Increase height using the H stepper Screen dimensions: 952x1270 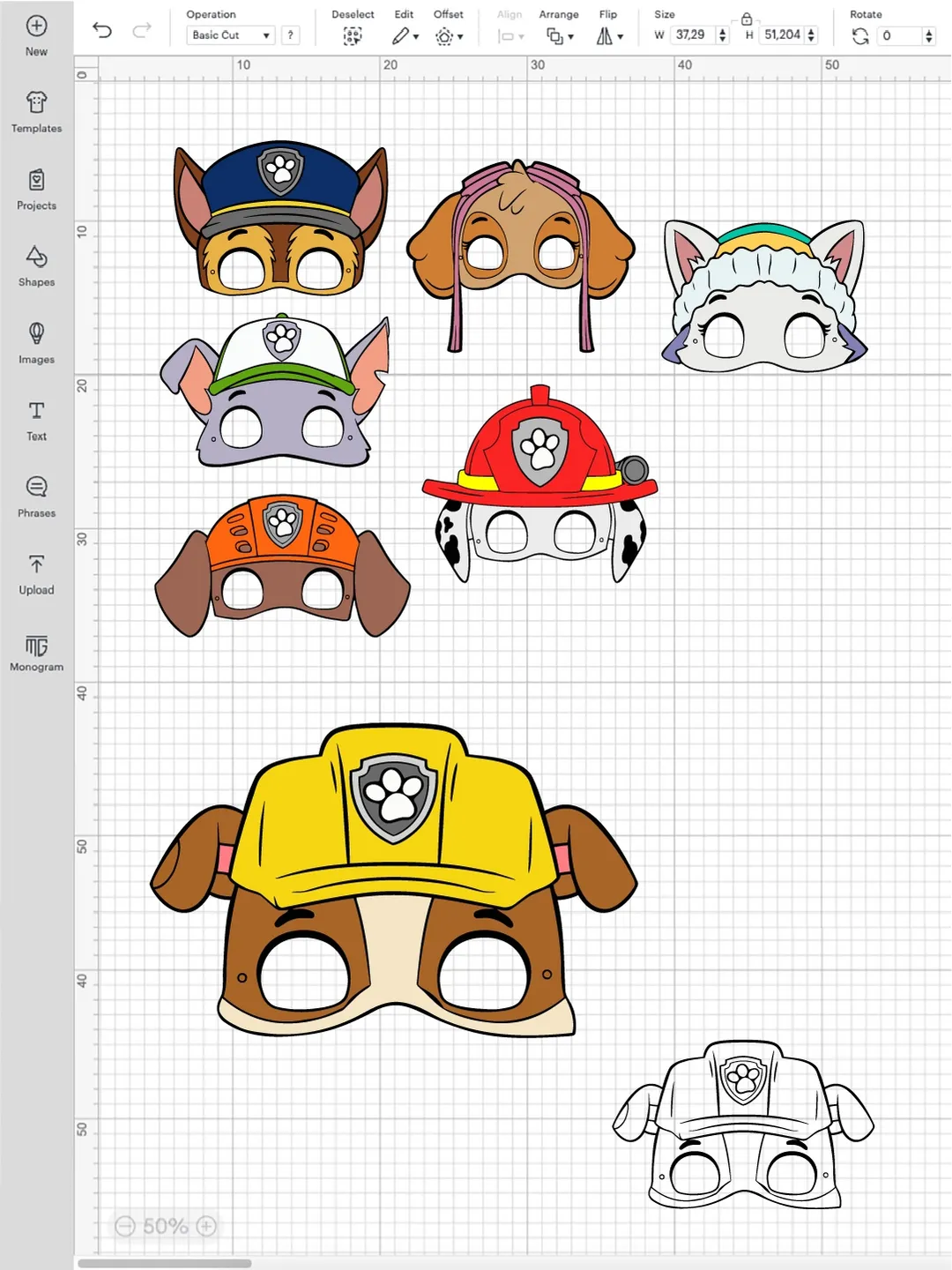click(810, 31)
